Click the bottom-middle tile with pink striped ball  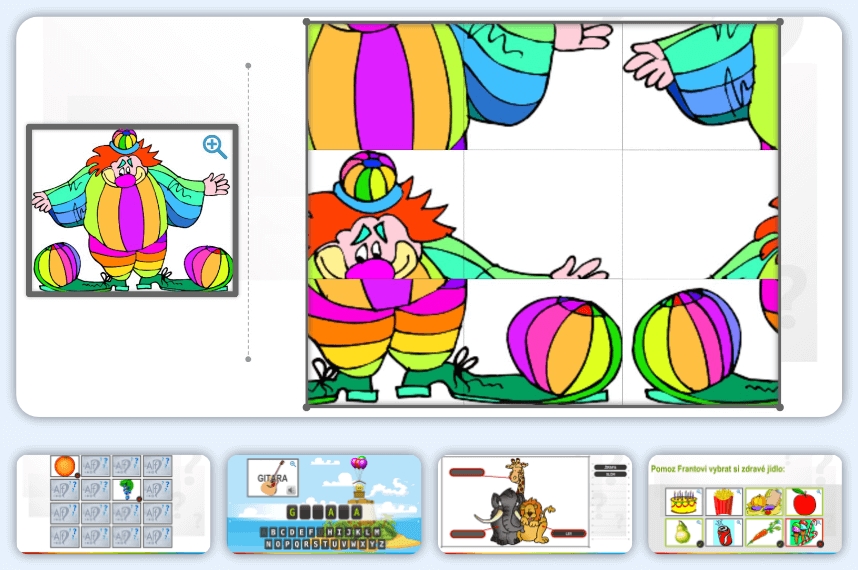(x=543, y=342)
